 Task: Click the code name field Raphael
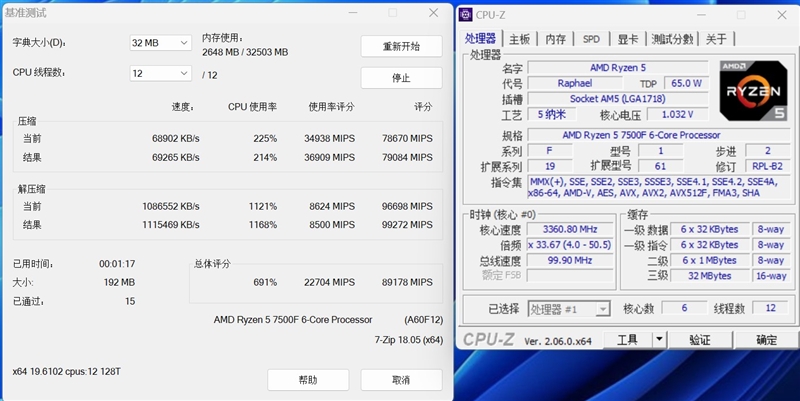pyautogui.click(x=575, y=83)
